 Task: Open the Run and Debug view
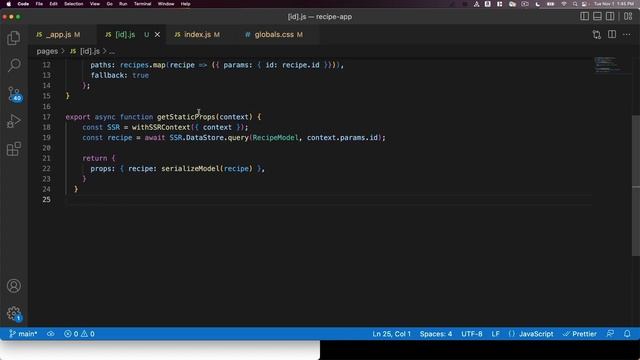pyautogui.click(x=13, y=121)
